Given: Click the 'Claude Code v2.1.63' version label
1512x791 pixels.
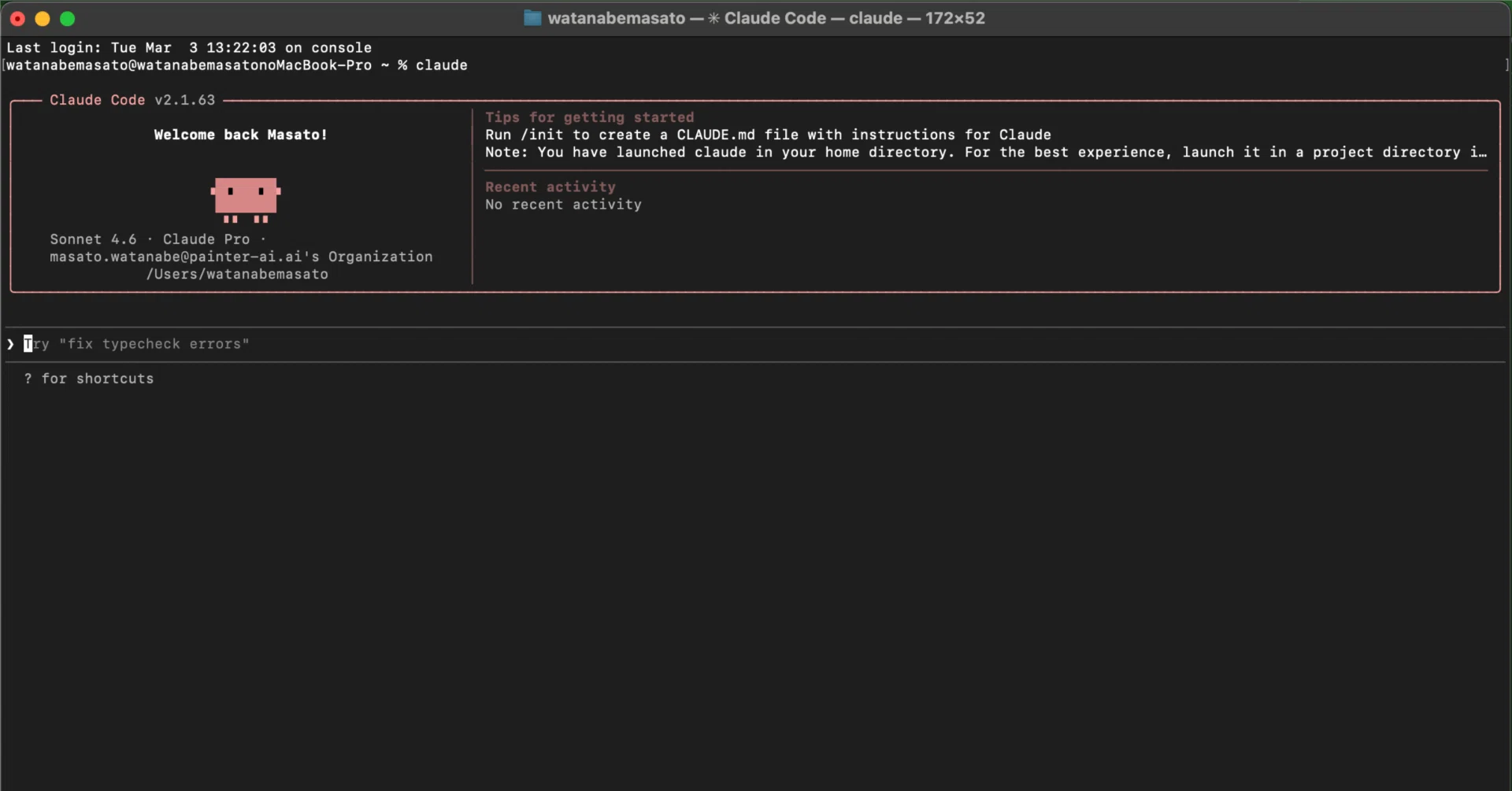Looking at the screenshot, I should tap(132, 100).
